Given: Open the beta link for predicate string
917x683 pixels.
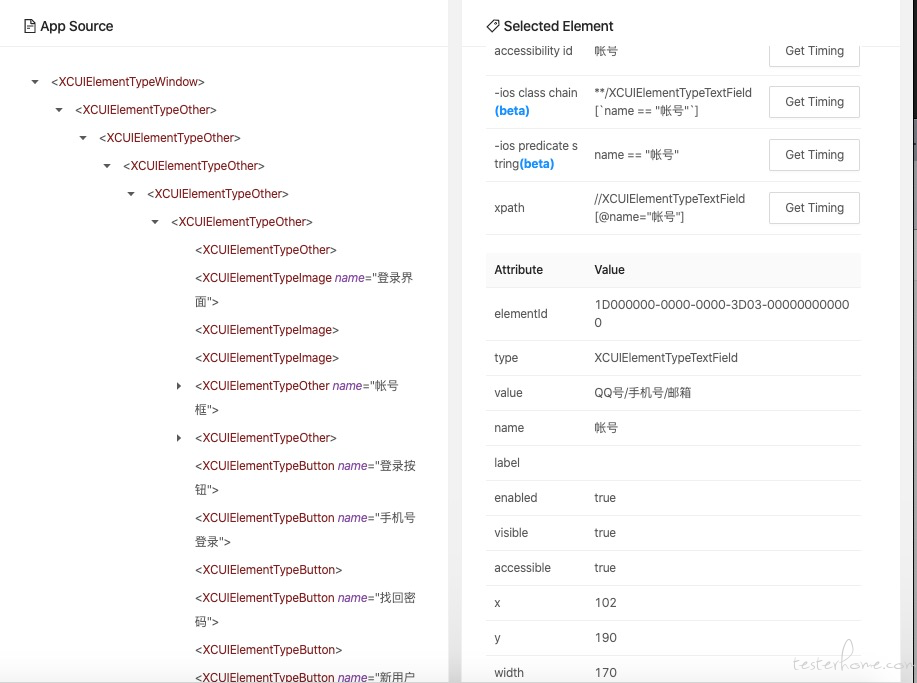Looking at the screenshot, I should click(537, 164).
